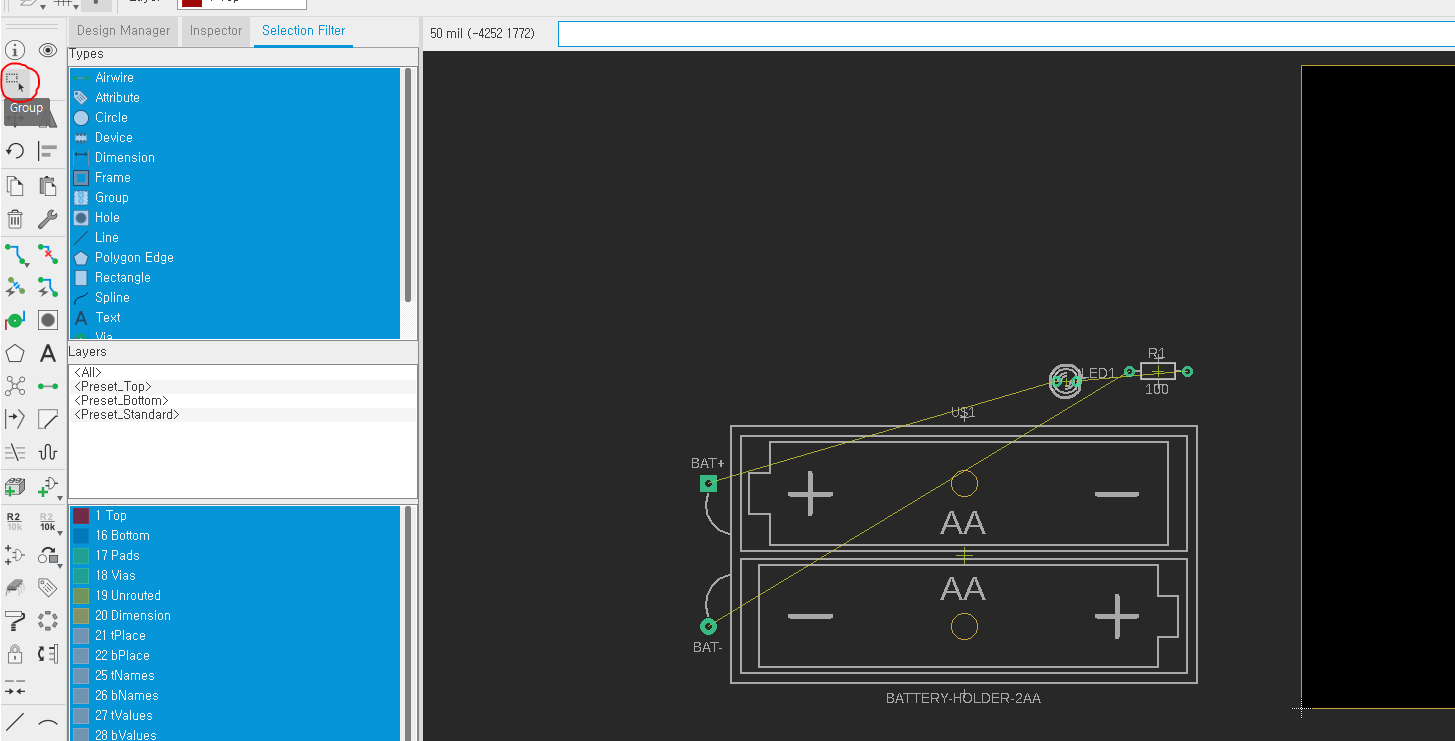The image size is (1455, 741).
Task: Toggle Airwire in the Types list
Action: coord(236,77)
